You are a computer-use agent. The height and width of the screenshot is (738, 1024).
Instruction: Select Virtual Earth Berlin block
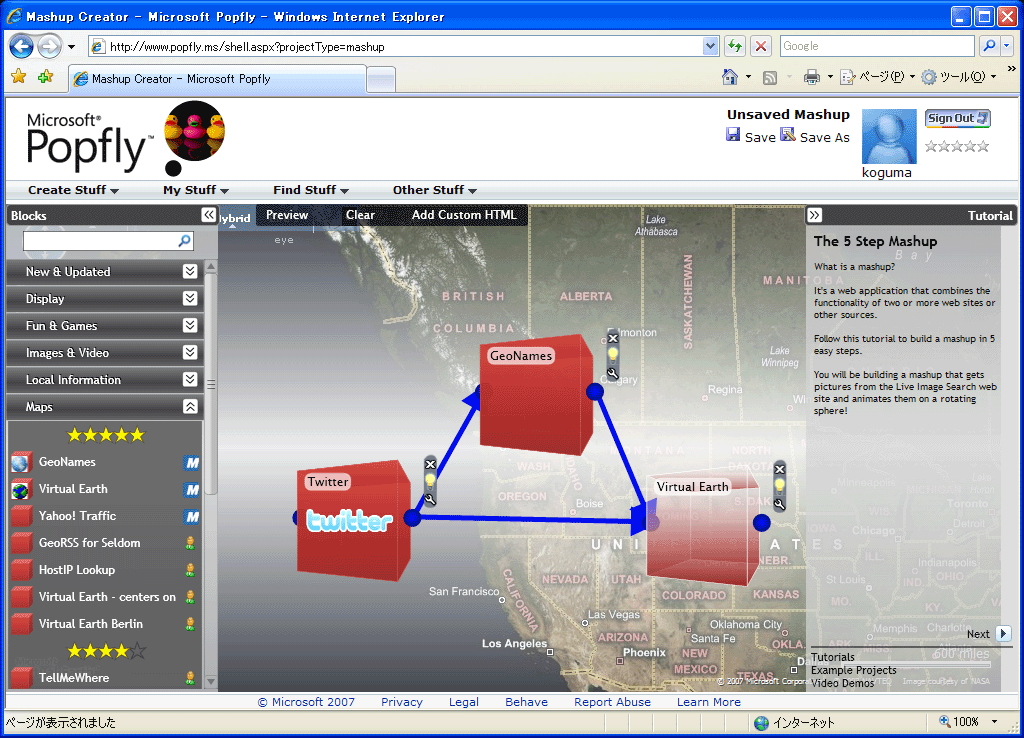coord(106,624)
